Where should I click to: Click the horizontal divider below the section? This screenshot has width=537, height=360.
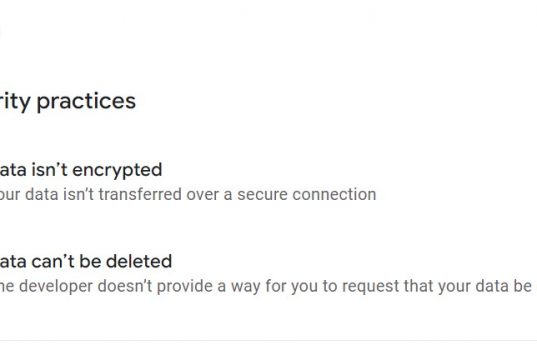268,341
